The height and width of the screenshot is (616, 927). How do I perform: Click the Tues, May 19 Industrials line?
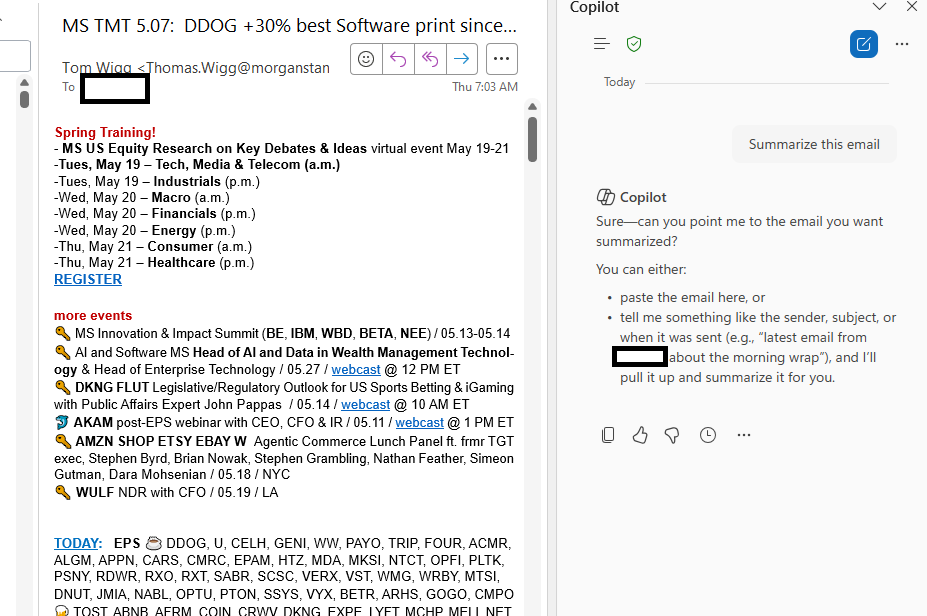pyautogui.click(x=157, y=181)
